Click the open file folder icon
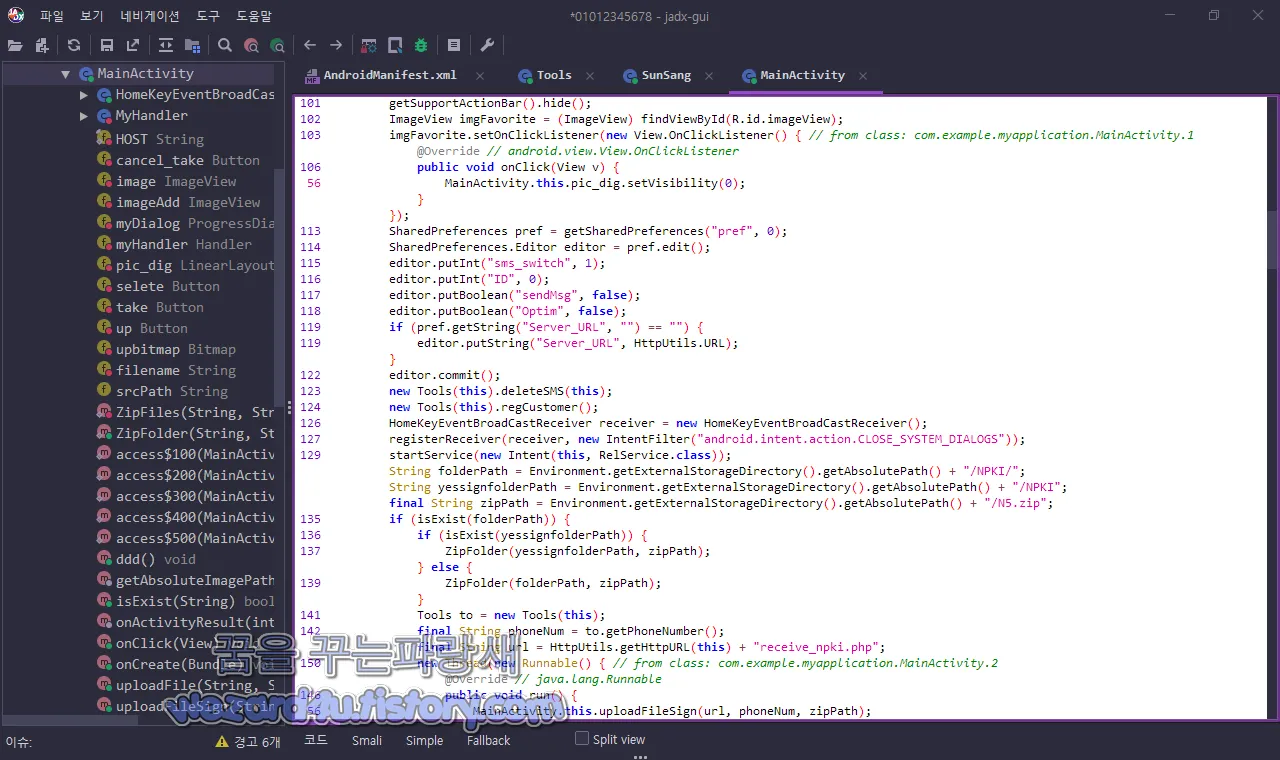 pyautogui.click(x=15, y=45)
